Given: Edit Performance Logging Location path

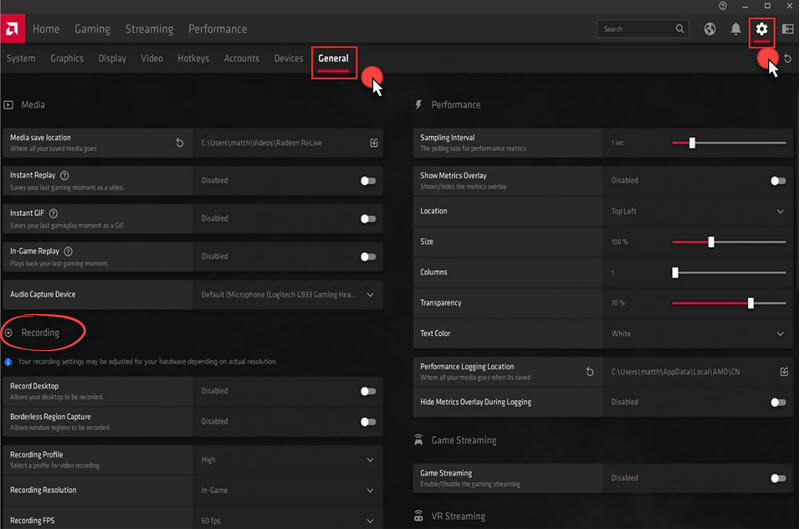Looking at the screenshot, I should point(784,372).
